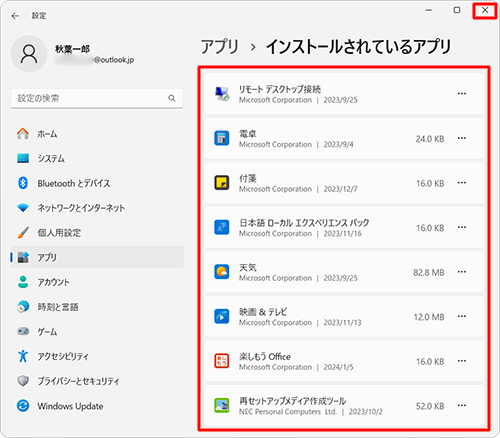Open 個人用設定 settings page

tap(97, 232)
